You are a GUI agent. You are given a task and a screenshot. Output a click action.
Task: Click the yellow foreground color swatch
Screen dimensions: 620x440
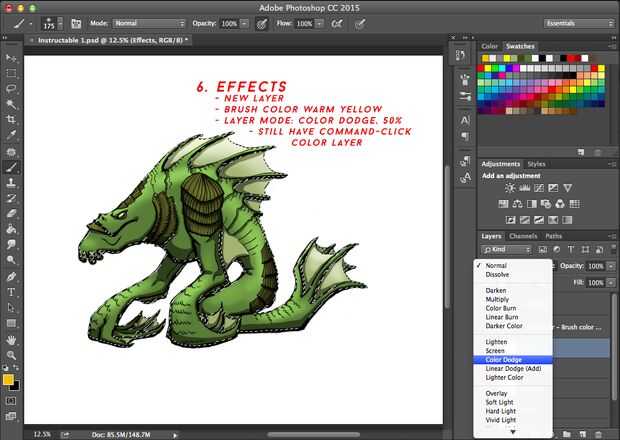8,379
